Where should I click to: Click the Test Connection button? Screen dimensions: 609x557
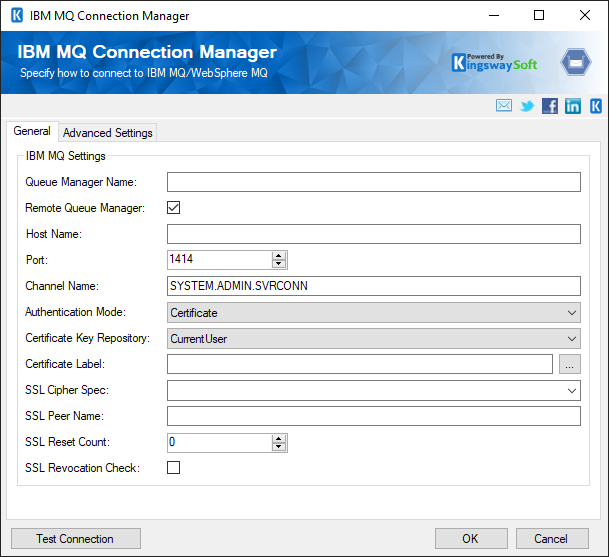tap(76, 539)
